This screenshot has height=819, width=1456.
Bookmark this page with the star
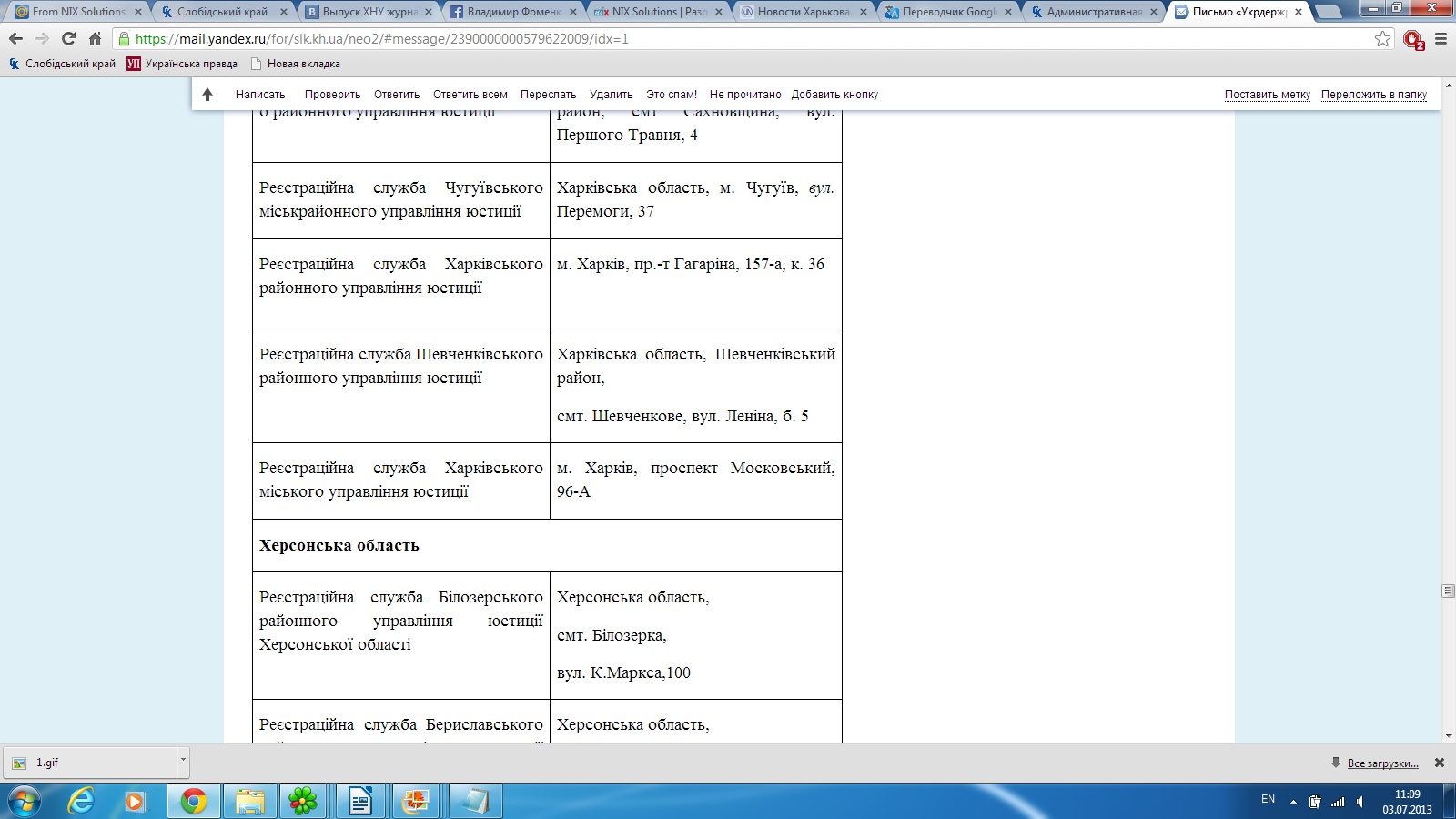click(1382, 39)
